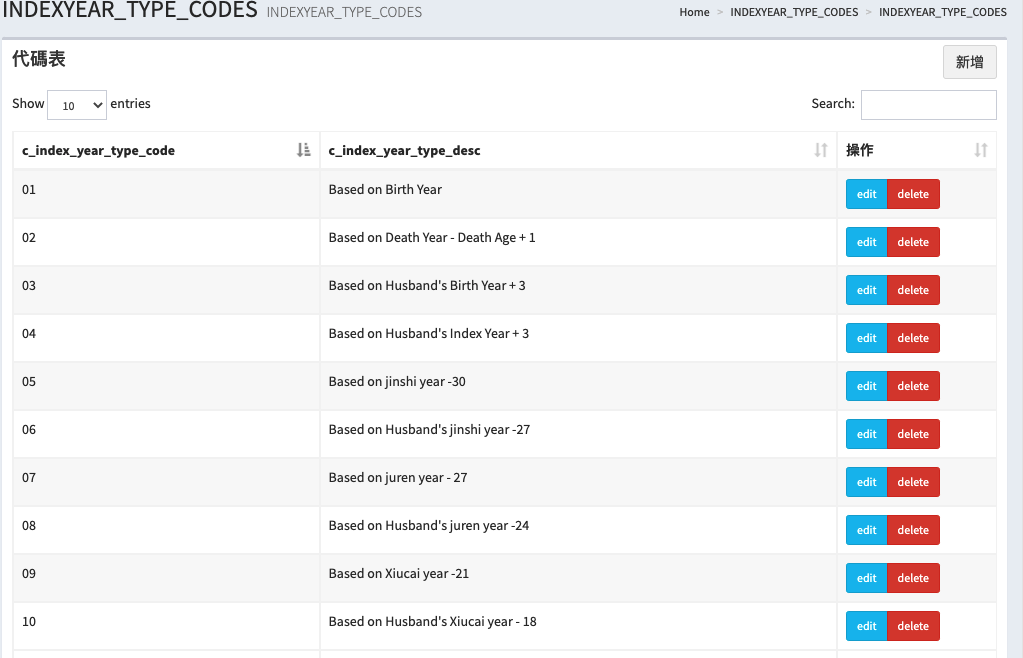Go to Home breadcrumb link
The image size is (1023, 658).
tap(694, 12)
